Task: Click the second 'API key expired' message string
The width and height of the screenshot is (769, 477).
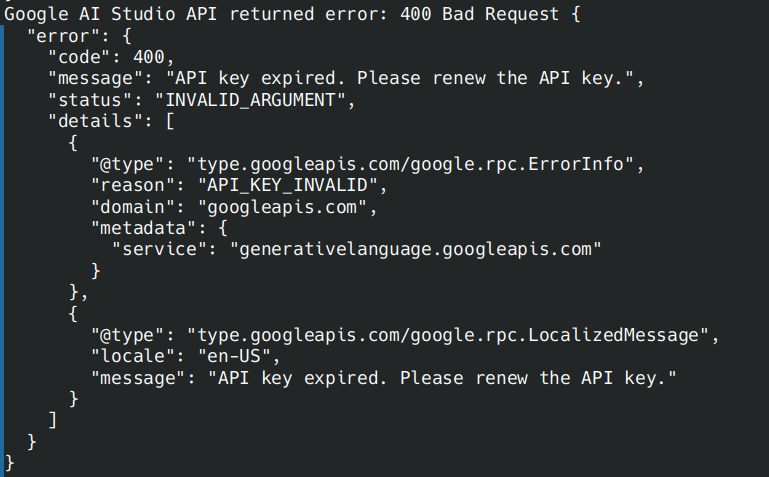Action: 442,378
